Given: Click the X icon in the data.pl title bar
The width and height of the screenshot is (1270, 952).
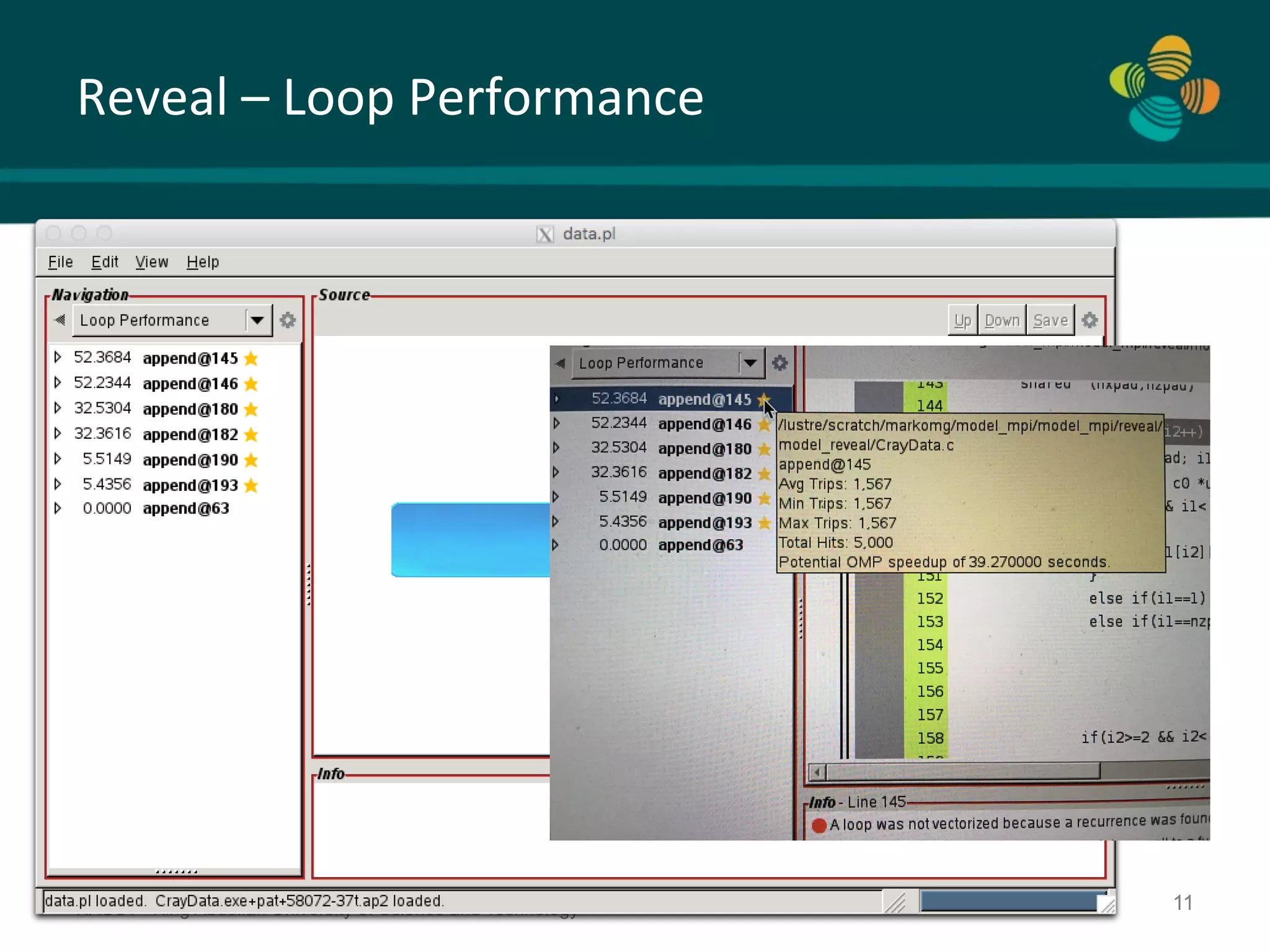Looking at the screenshot, I should coord(545,234).
